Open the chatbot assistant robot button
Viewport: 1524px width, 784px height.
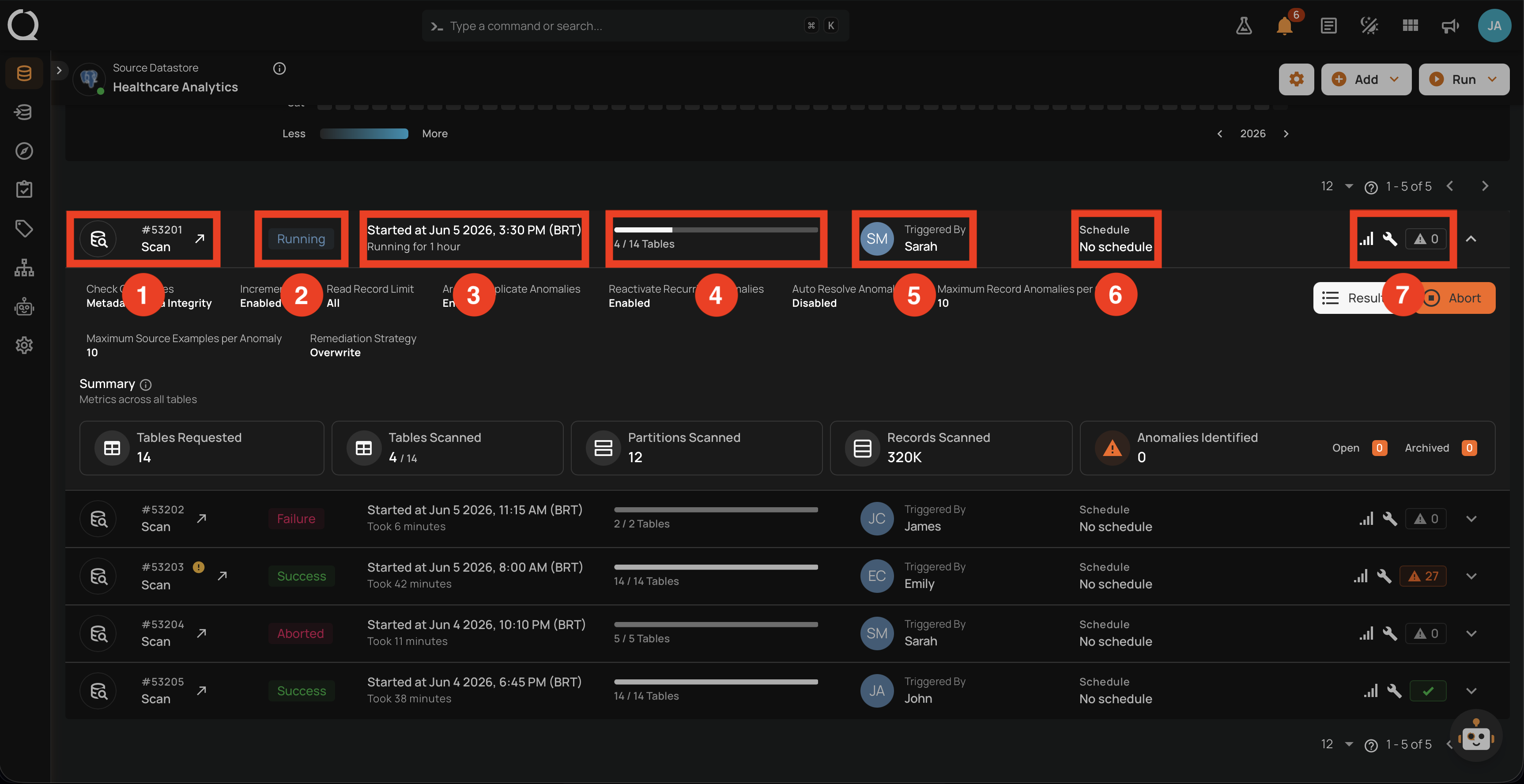pos(1476,735)
